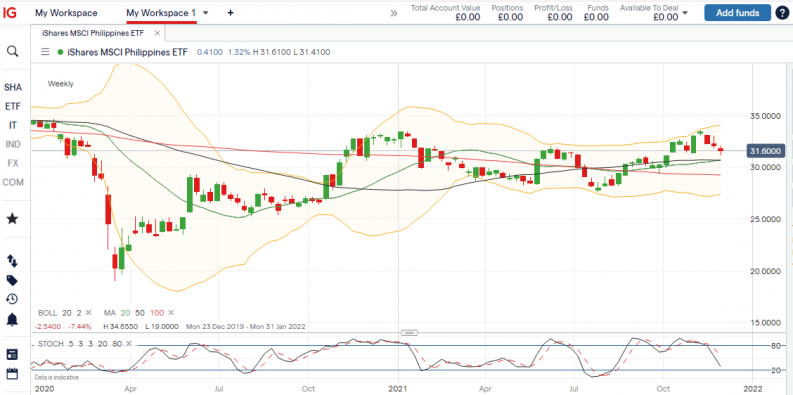Click the MA 100 period value
This screenshot has height=395, width=793.
[156, 313]
